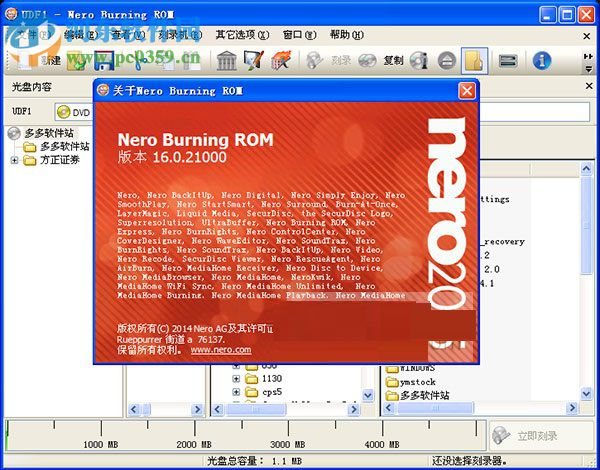This screenshot has width=600, height=470.
Task: Open the 其它选项(X) menu
Action: coord(242,35)
